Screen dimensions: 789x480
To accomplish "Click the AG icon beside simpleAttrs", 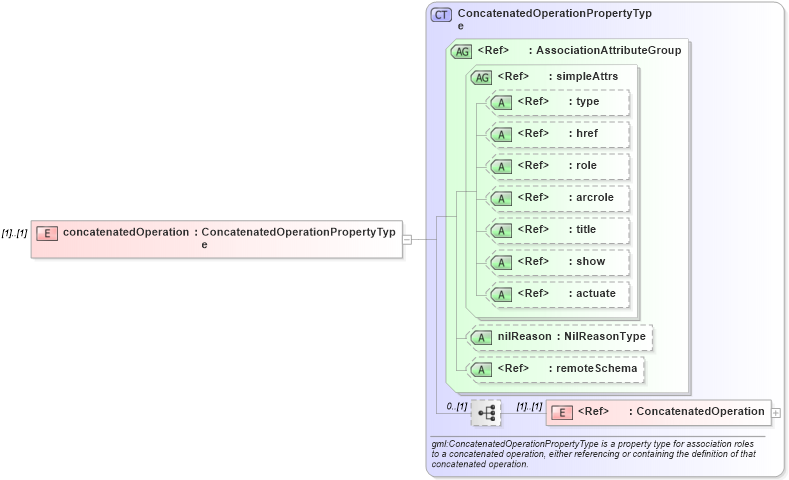I will (482, 77).
